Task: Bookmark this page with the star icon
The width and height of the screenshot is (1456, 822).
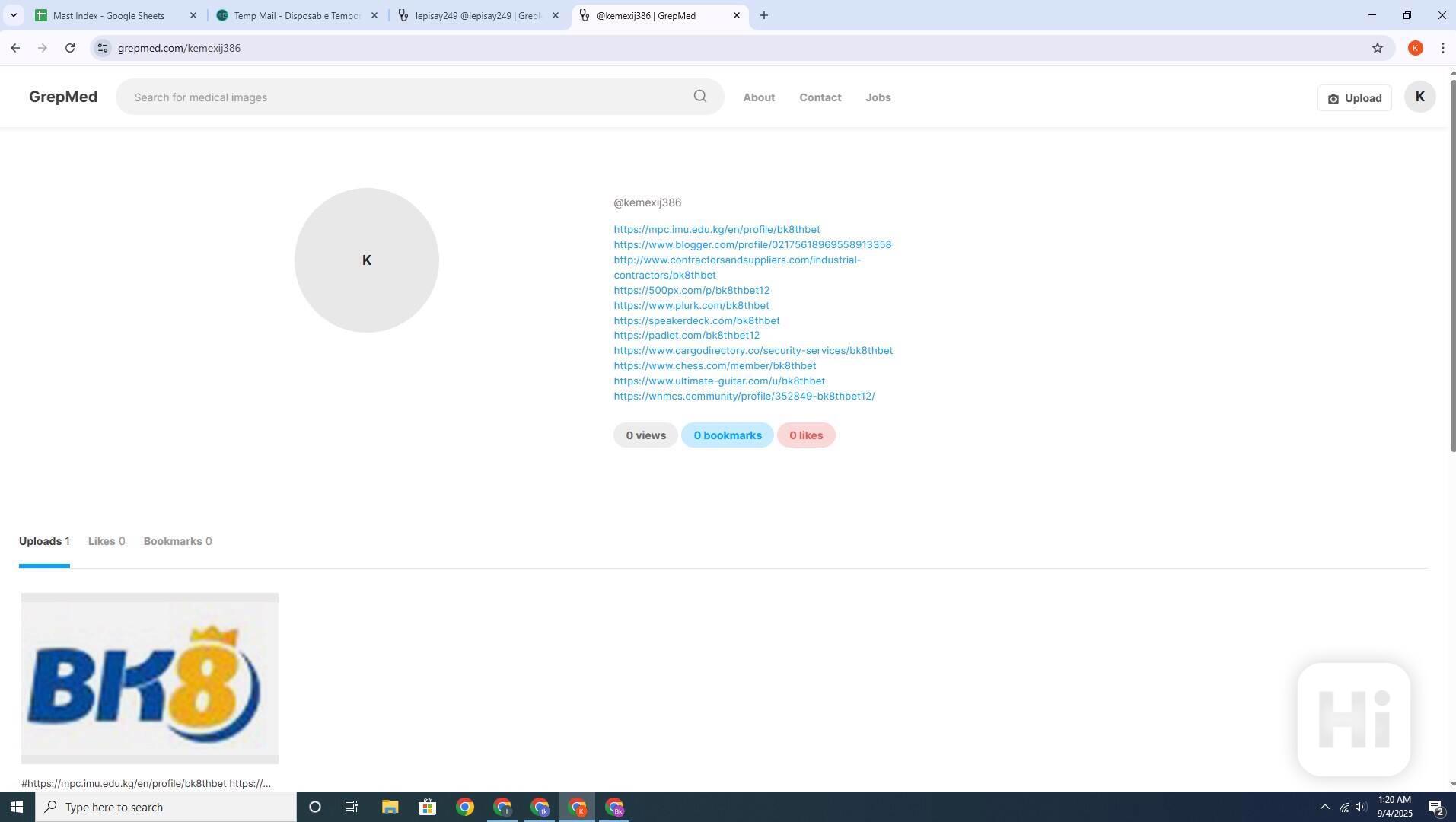Action: (1377, 48)
